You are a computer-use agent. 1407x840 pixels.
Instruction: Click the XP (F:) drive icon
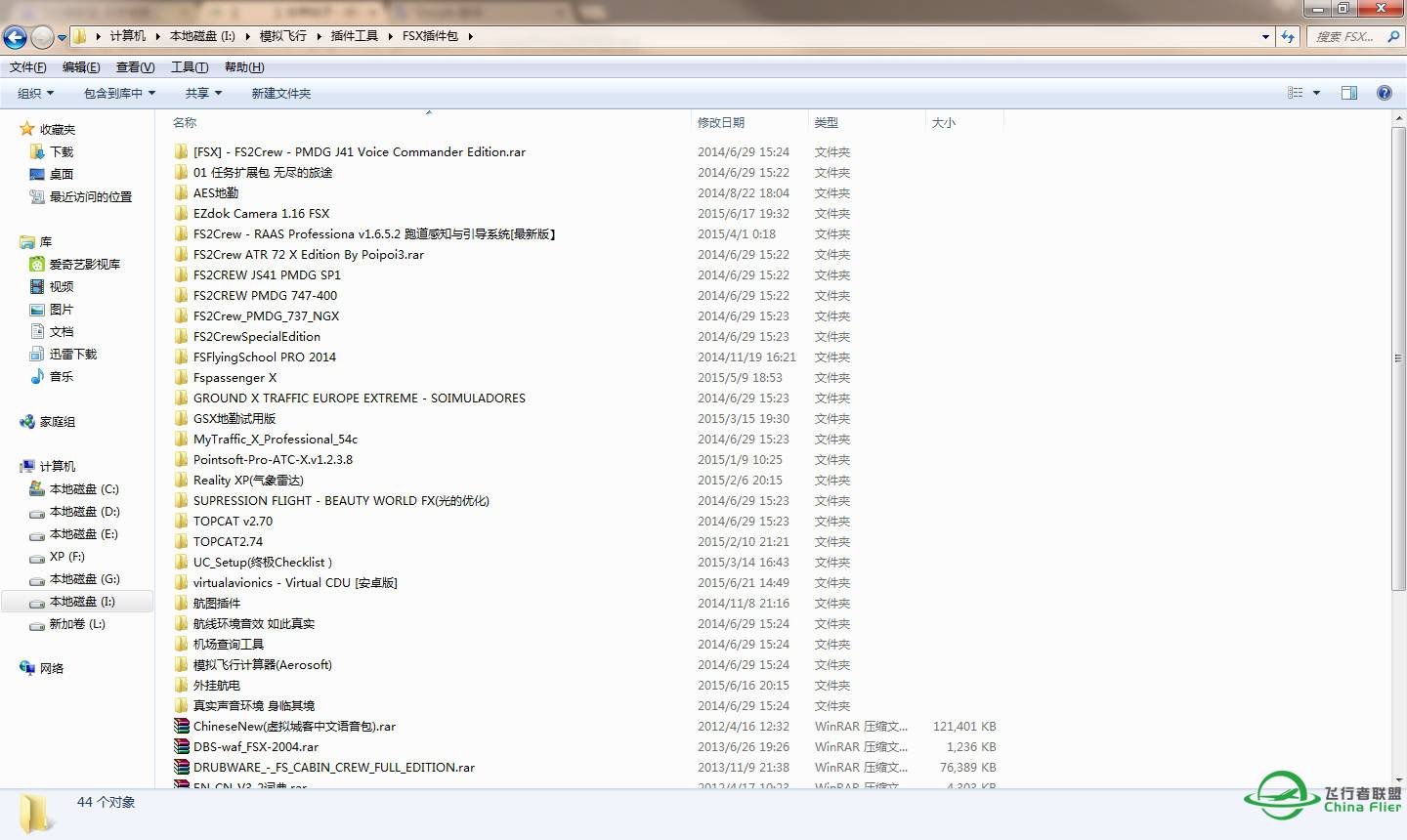[x=37, y=557]
